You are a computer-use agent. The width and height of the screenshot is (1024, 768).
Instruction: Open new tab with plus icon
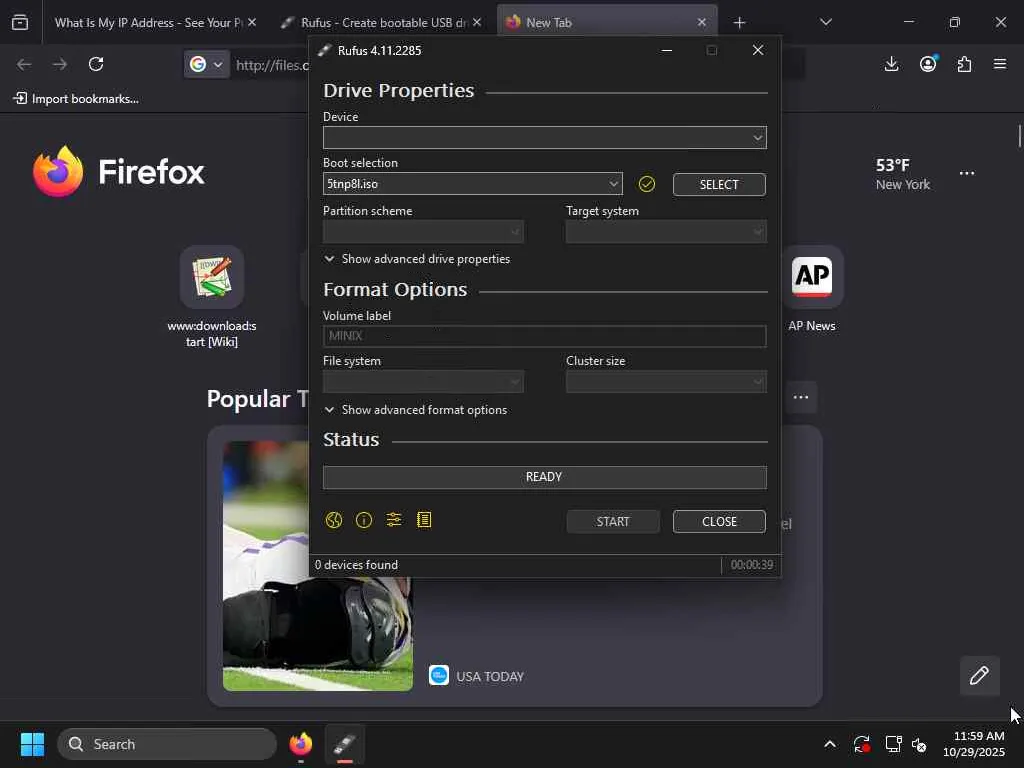pyautogui.click(x=739, y=23)
